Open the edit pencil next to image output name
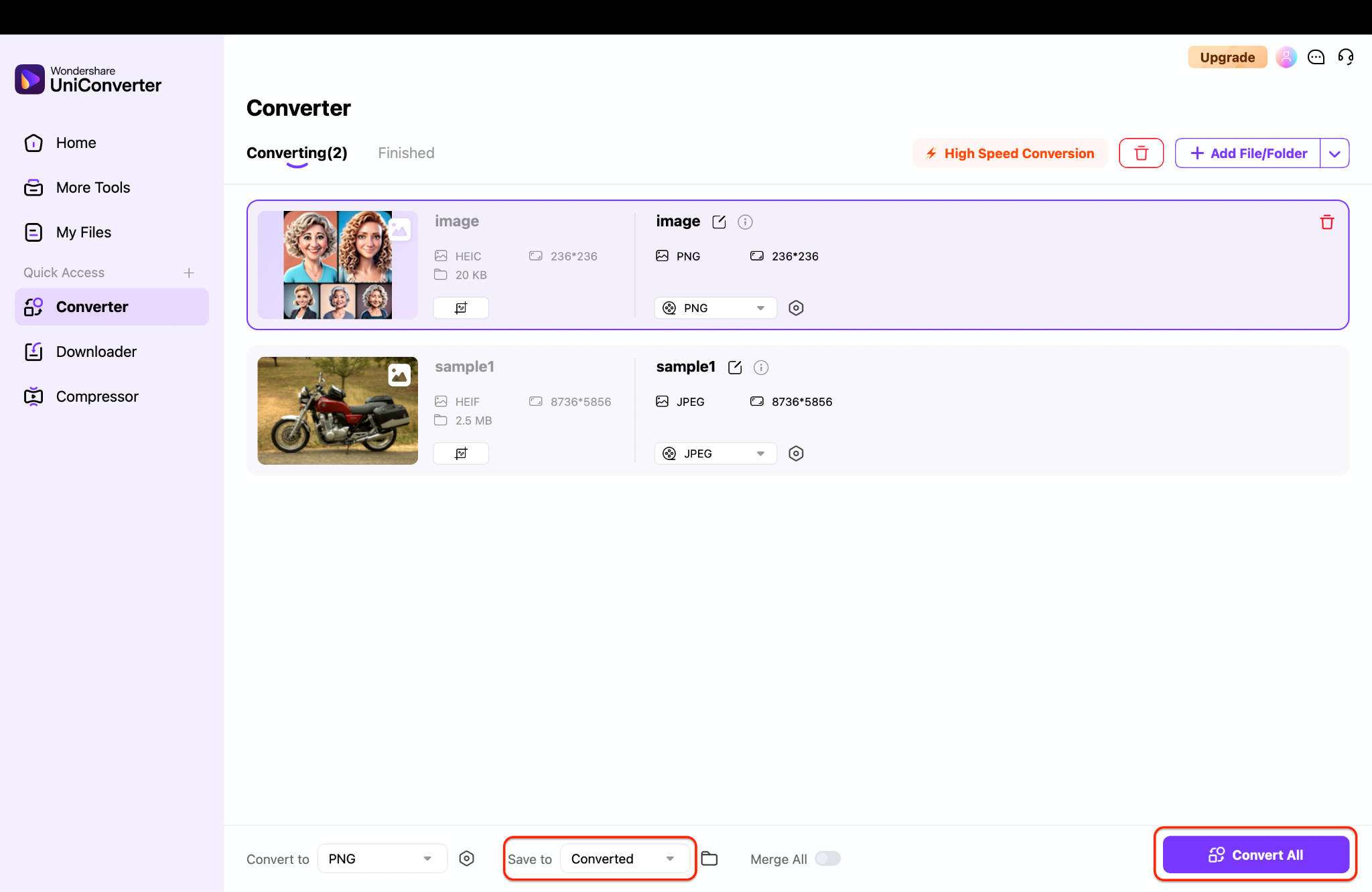1372x892 pixels. coord(719,222)
